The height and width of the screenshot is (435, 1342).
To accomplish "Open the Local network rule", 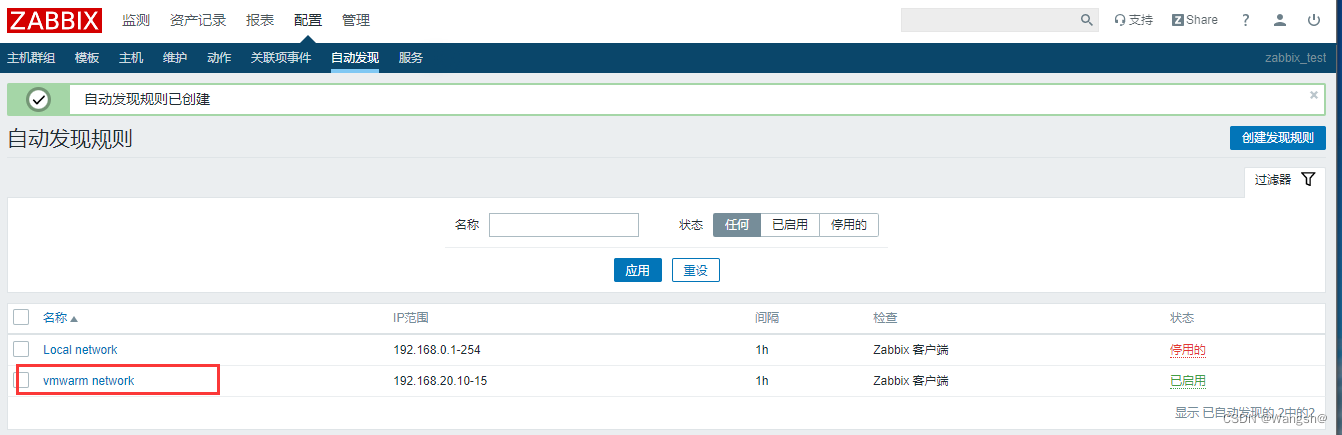I will coord(80,350).
